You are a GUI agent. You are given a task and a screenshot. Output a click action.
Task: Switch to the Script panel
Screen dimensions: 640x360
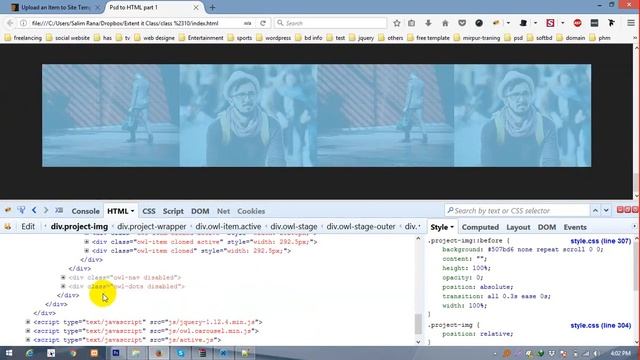(173, 211)
